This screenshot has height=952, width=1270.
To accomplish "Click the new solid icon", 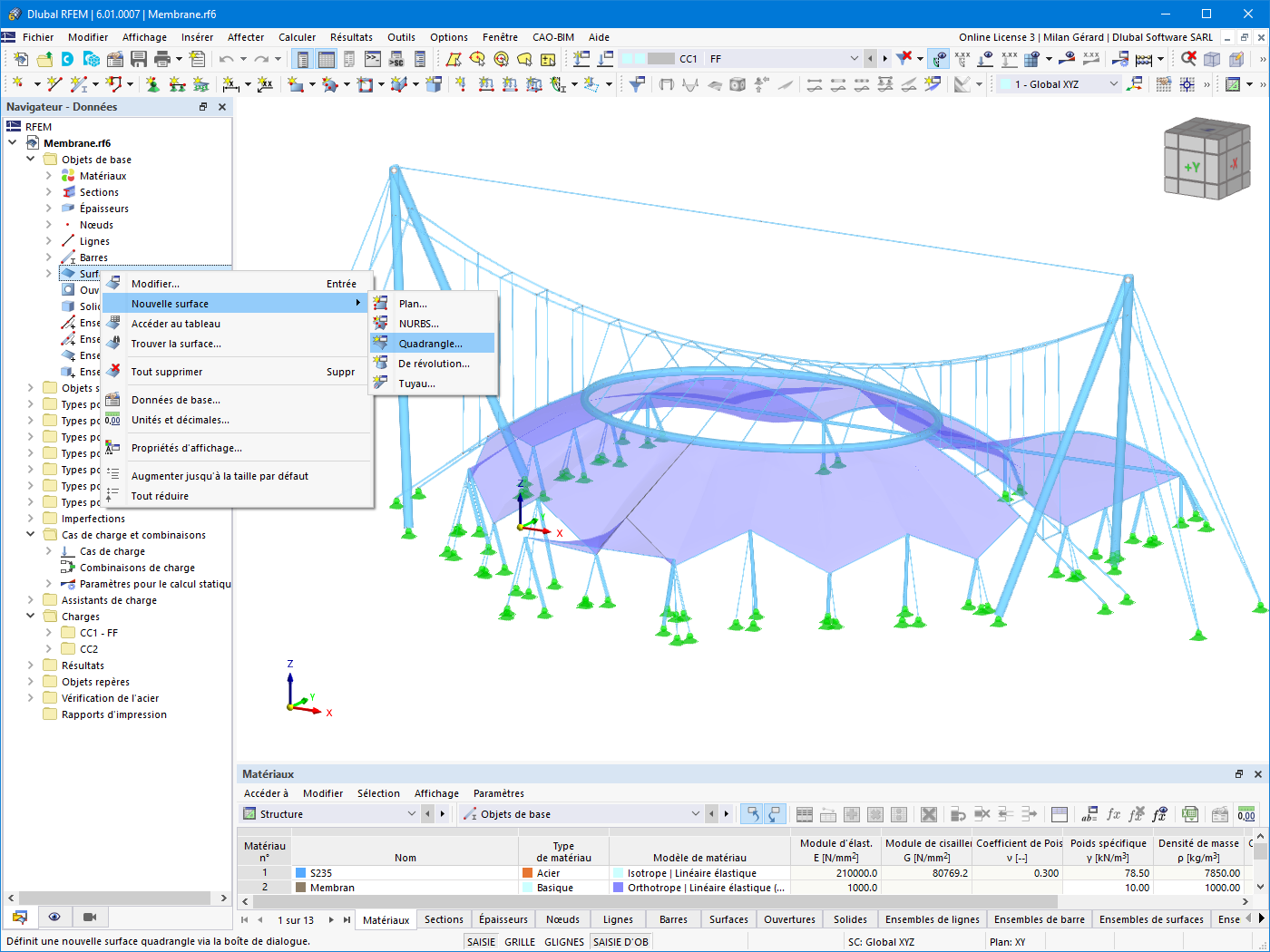I will coord(434,84).
